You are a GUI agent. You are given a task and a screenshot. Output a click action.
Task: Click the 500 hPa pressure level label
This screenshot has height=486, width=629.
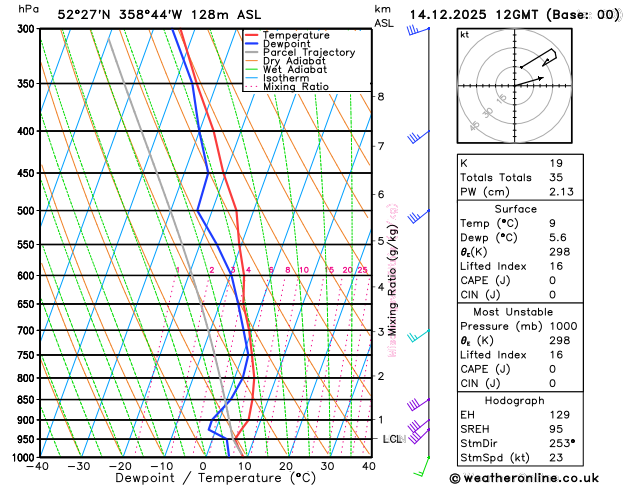click(27, 211)
